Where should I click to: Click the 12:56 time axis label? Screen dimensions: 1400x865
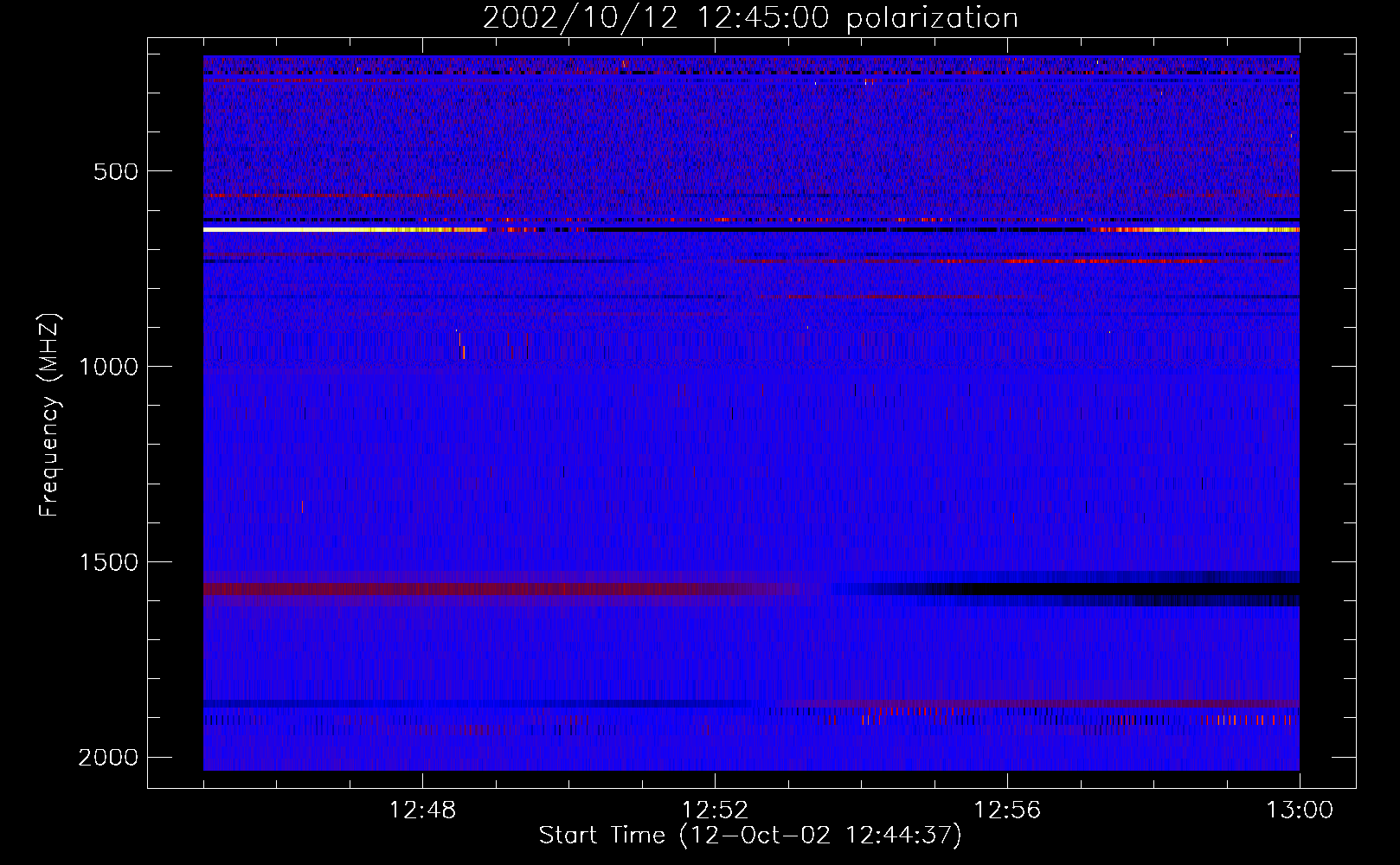click(1007, 811)
